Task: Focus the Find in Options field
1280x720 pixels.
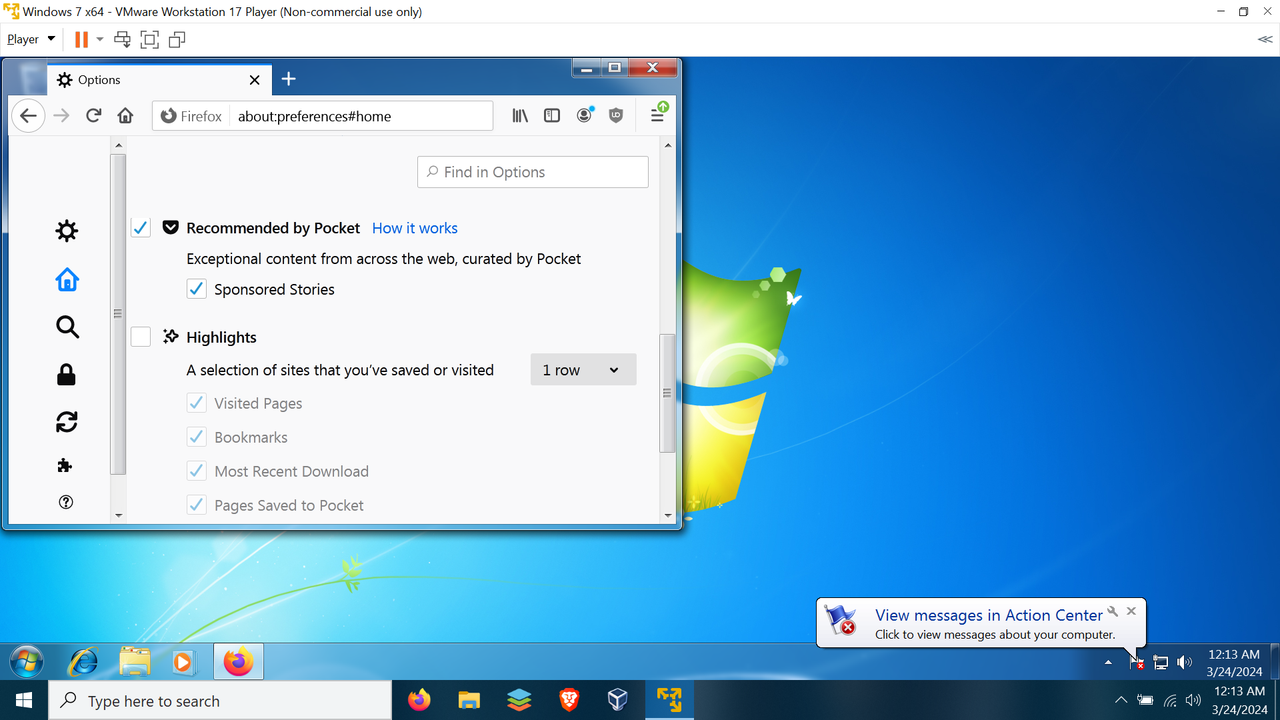Action: pos(533,172)
